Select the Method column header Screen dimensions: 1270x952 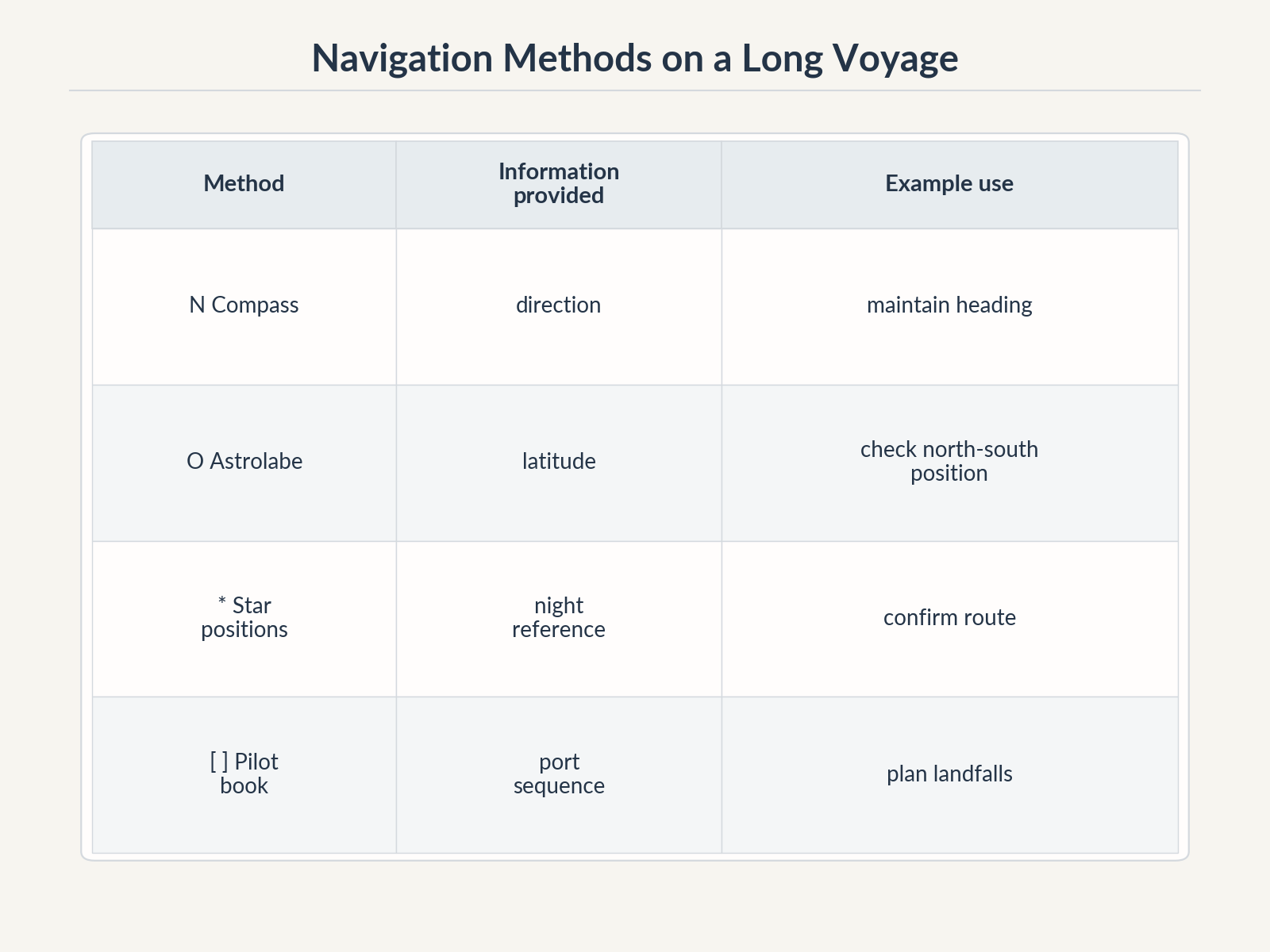pyautogui.click(x=244, y=185)
